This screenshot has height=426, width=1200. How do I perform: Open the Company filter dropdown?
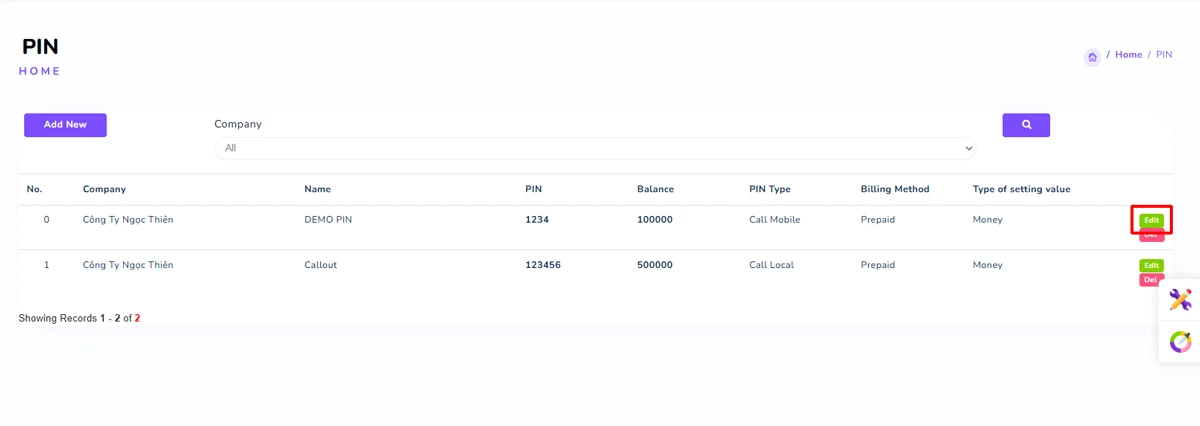(x=595, y=148)
